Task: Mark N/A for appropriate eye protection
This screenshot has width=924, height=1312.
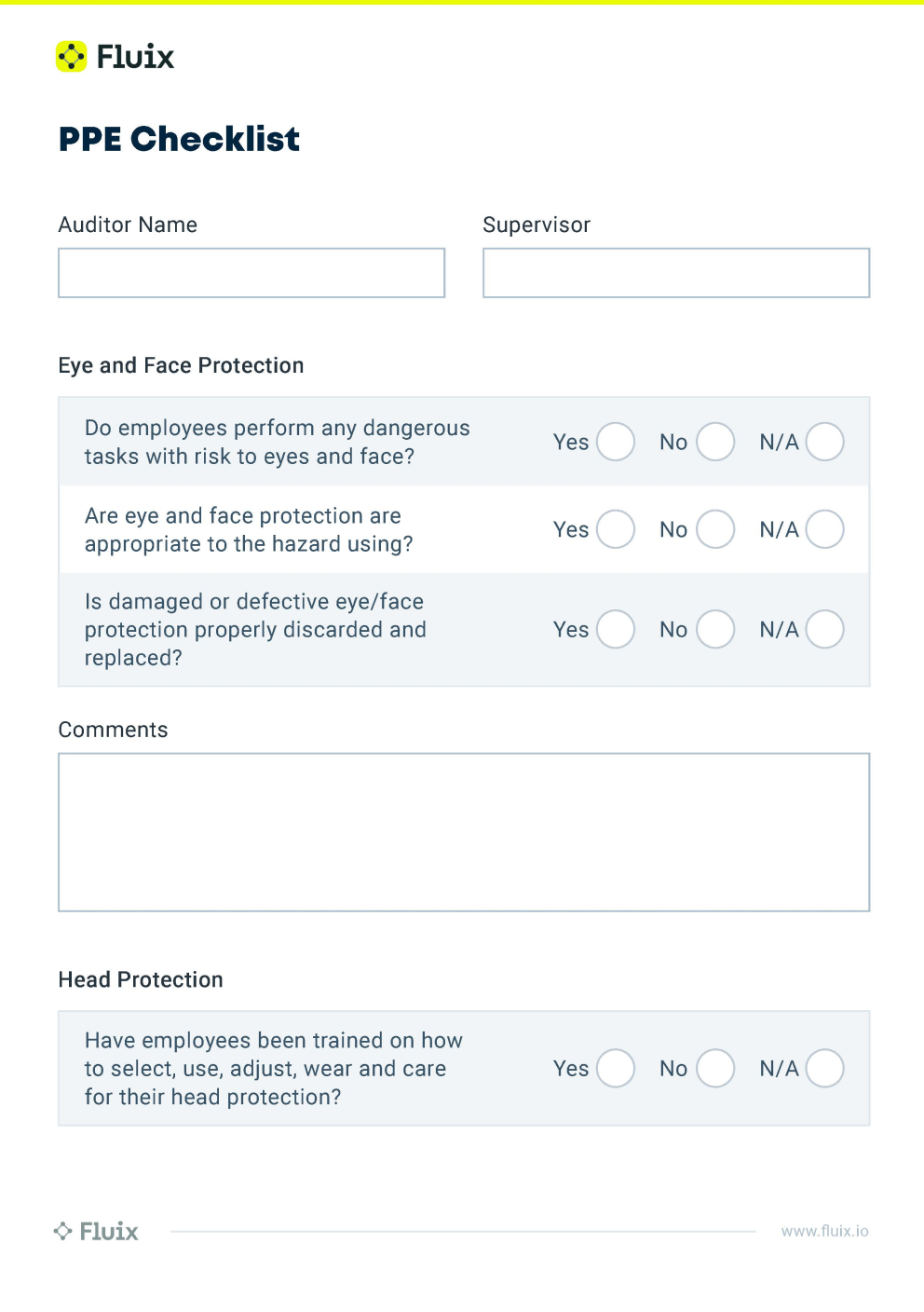Action: [x=825, y=529]
